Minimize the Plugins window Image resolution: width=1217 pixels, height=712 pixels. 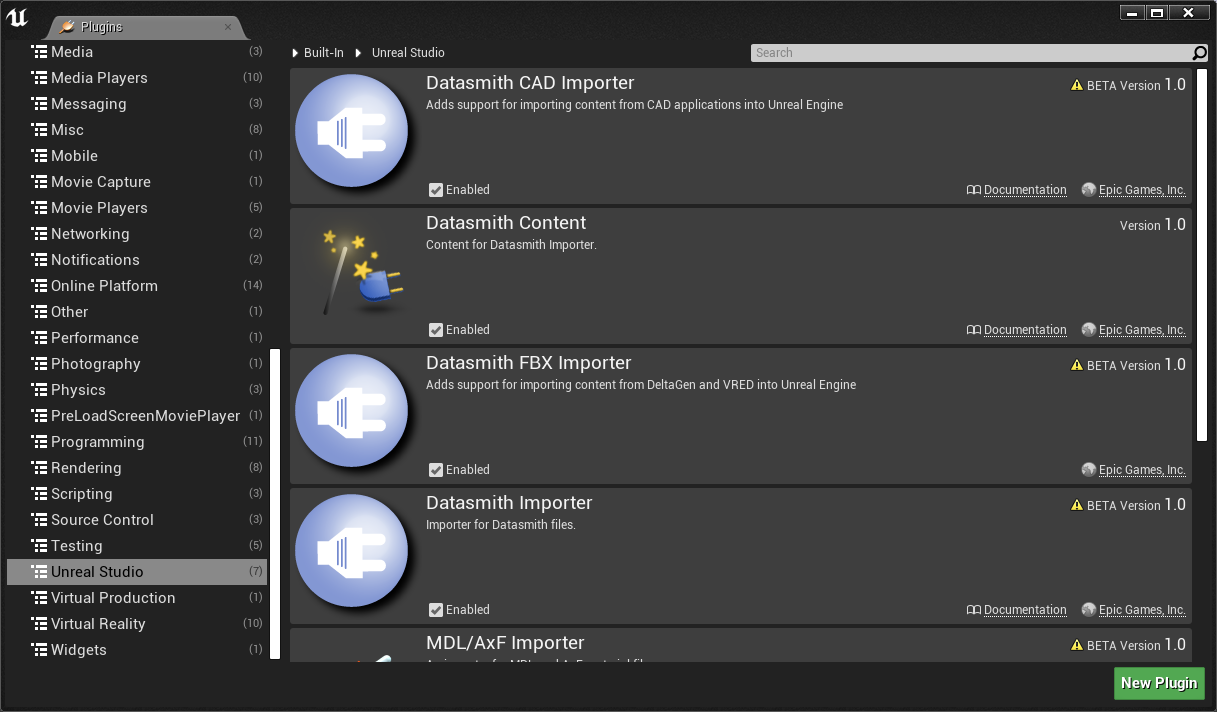tap(1132, 12)
